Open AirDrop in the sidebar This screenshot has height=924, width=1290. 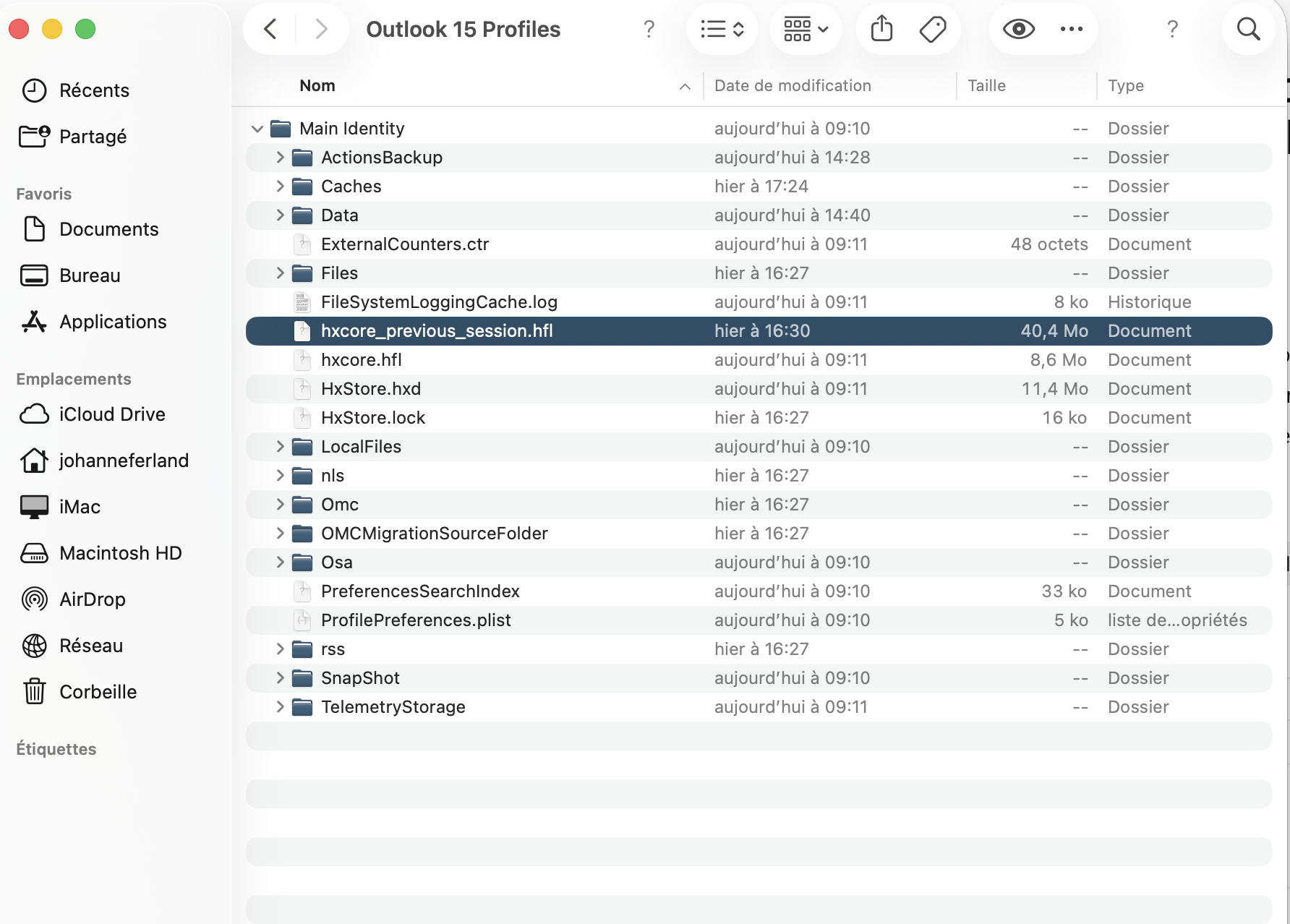pyautogui.click(x=93, y=599)
